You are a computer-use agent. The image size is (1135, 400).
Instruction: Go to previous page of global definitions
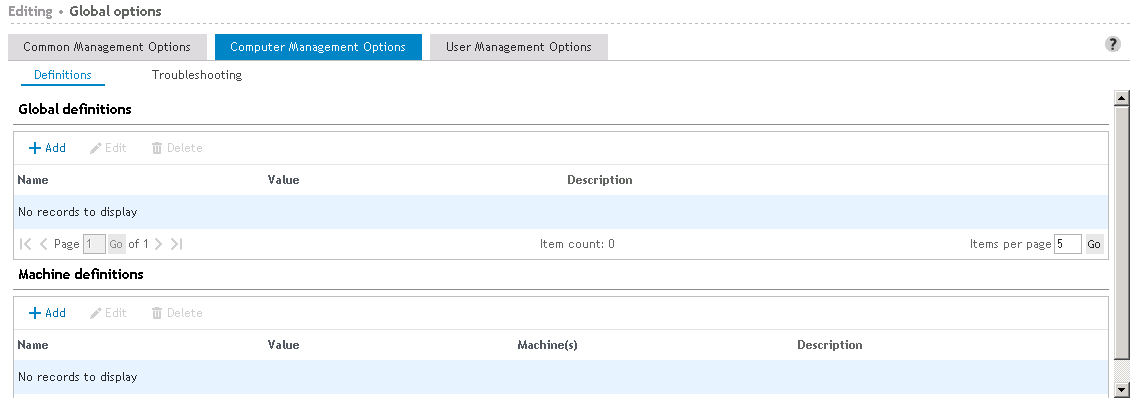click(x=43, y=244)
